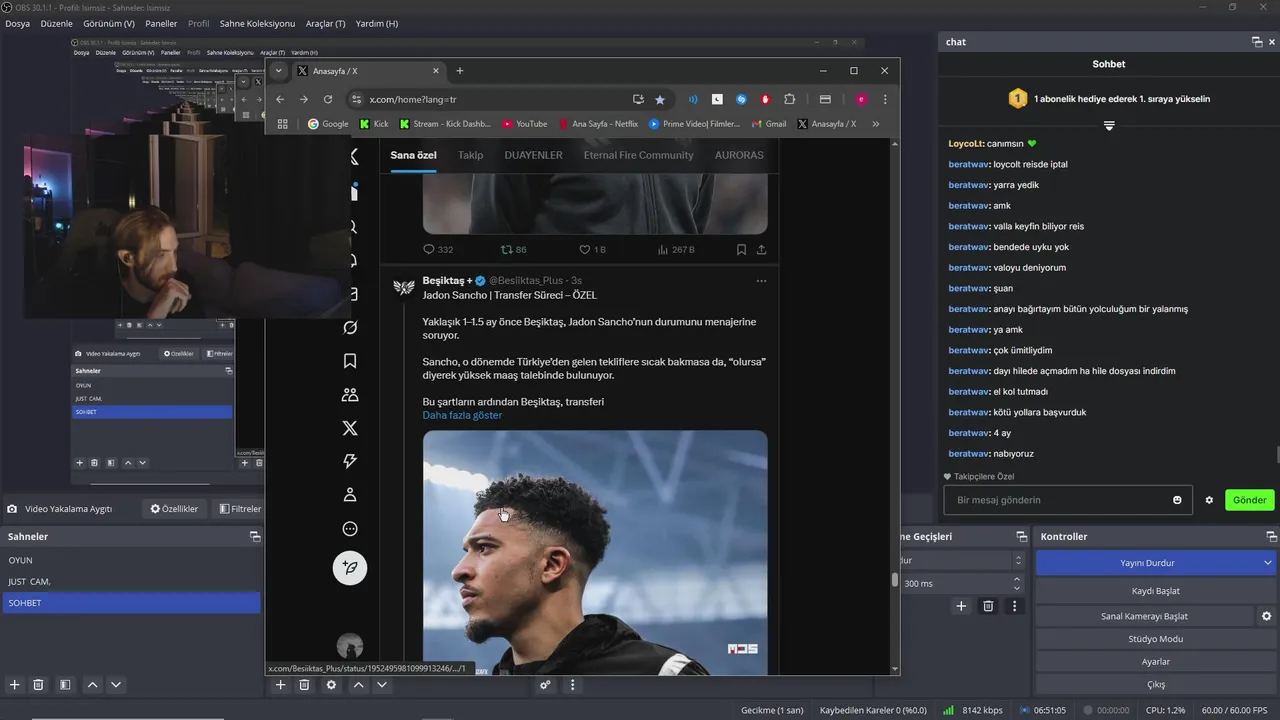Reload the X page in Chrome
The image size is (1280, 720).
[328, 99]
